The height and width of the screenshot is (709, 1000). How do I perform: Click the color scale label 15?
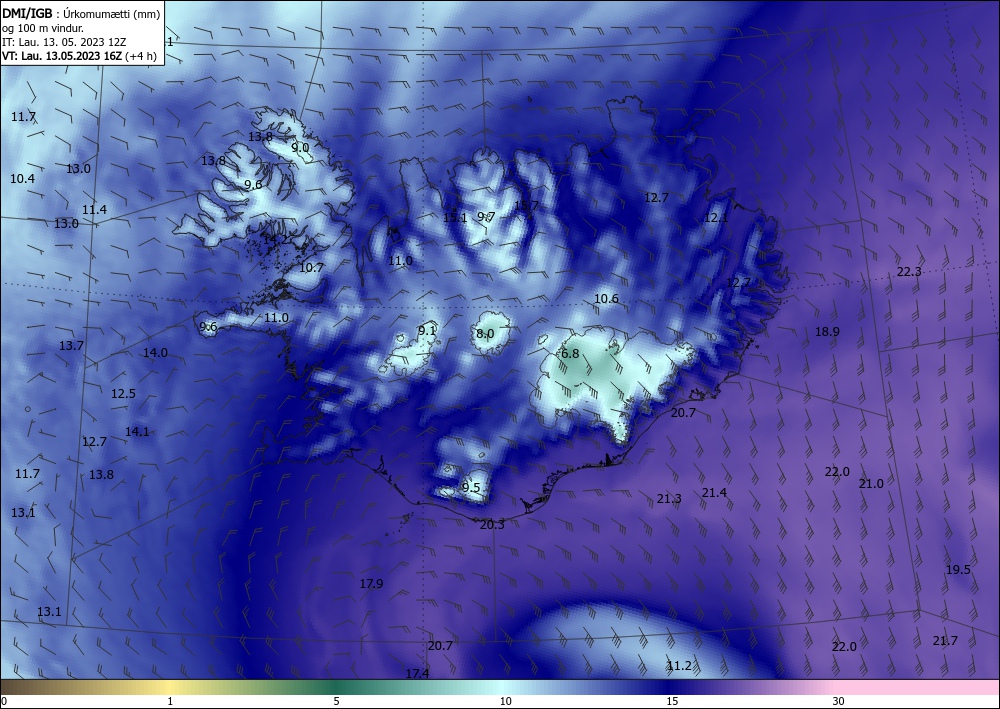(x=672, y=701)
